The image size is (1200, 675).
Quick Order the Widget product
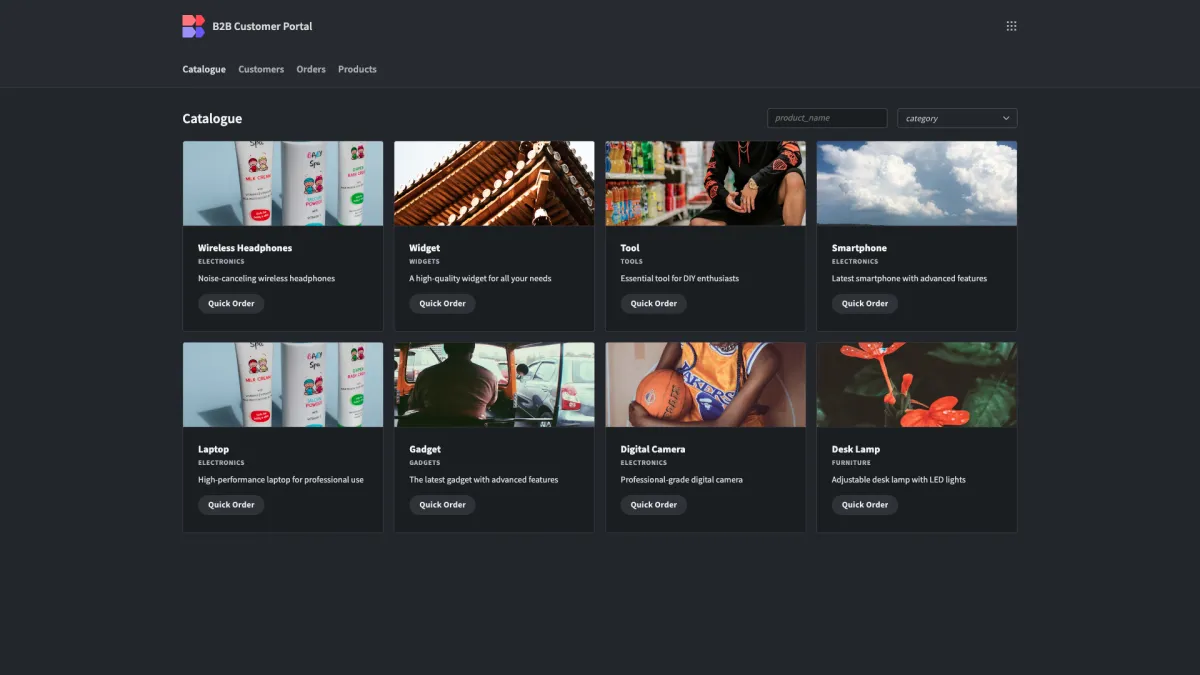point(442,304)
